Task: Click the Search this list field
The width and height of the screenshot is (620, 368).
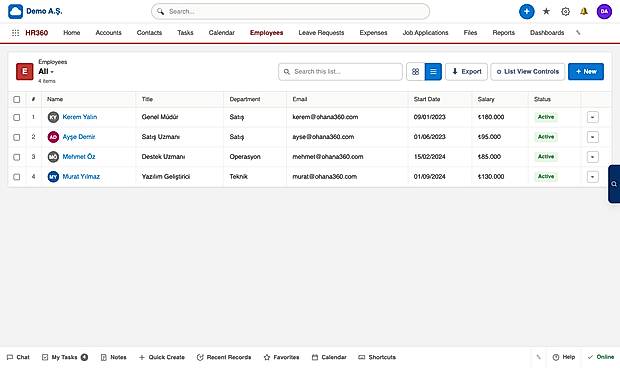Action: click(x=340, y=72)
